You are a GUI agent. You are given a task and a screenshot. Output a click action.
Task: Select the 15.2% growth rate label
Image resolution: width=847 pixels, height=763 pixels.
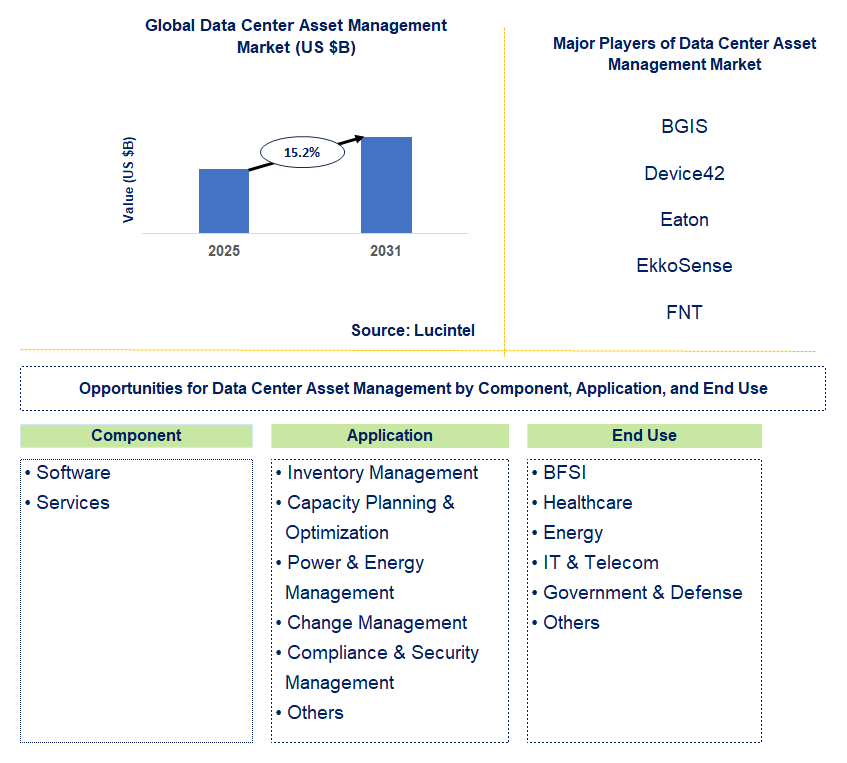(x=302, y=152)
